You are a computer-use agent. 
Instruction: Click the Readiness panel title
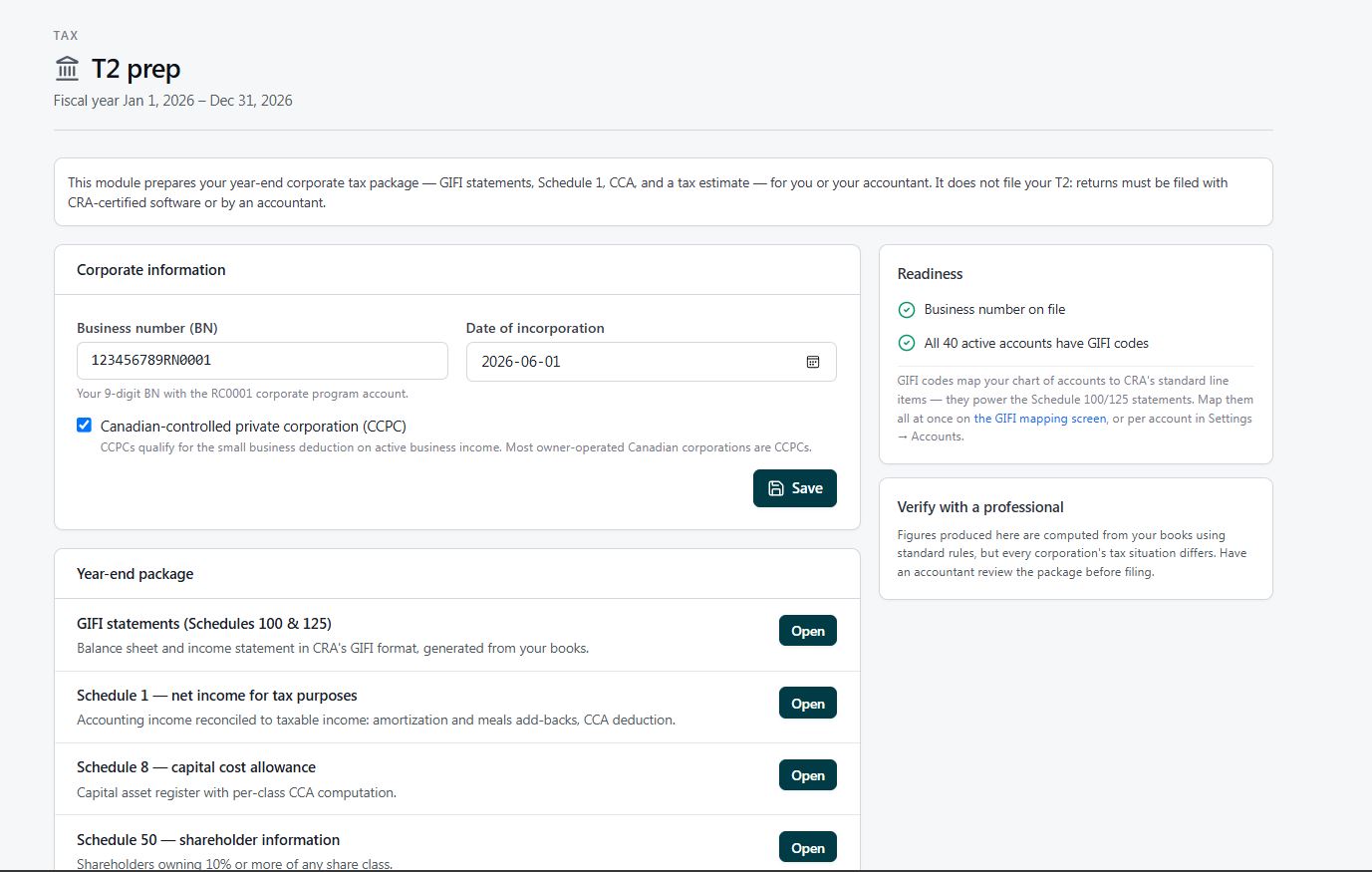pyautogui.click(x=930, y=274)
